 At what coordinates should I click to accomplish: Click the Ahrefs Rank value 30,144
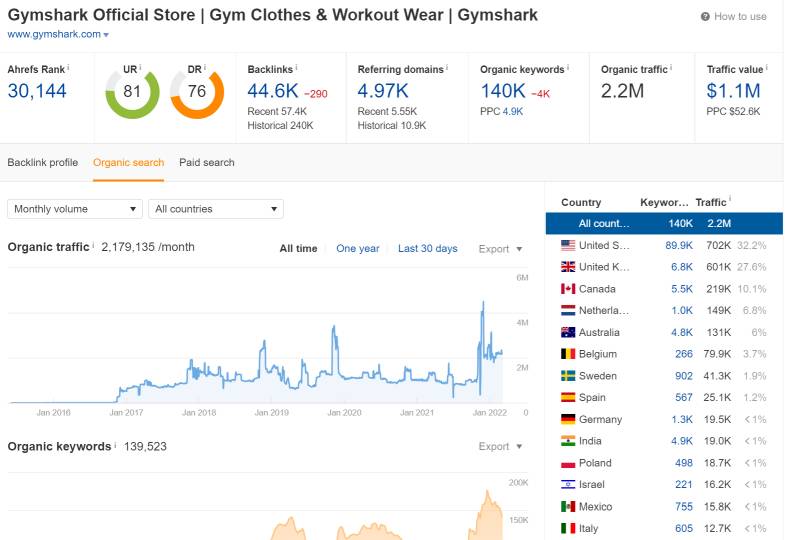37,91
